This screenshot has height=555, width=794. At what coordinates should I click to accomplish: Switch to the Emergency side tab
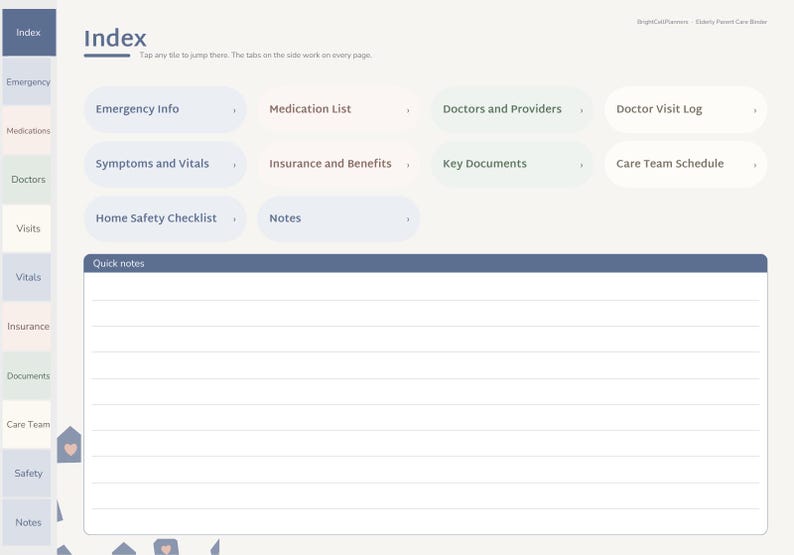(x=27, y=82)
